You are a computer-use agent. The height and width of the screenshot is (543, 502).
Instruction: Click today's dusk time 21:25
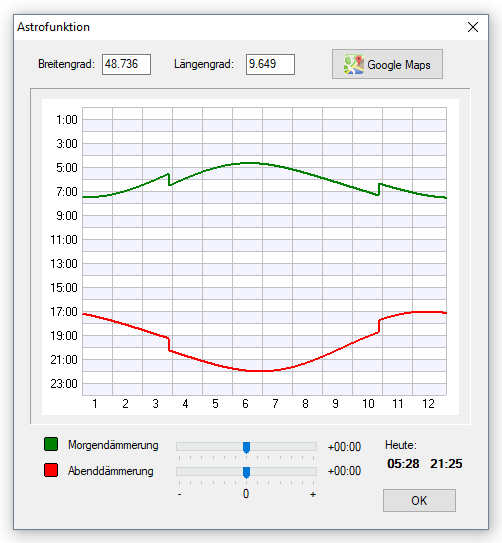pos(446,464)
